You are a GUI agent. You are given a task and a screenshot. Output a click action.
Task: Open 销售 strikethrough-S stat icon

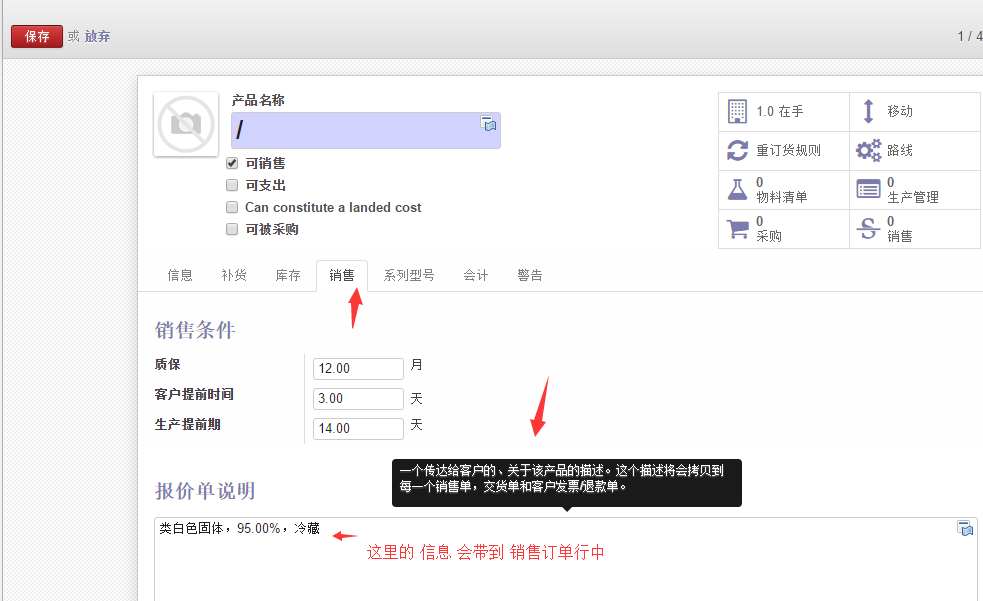point(868,229)
